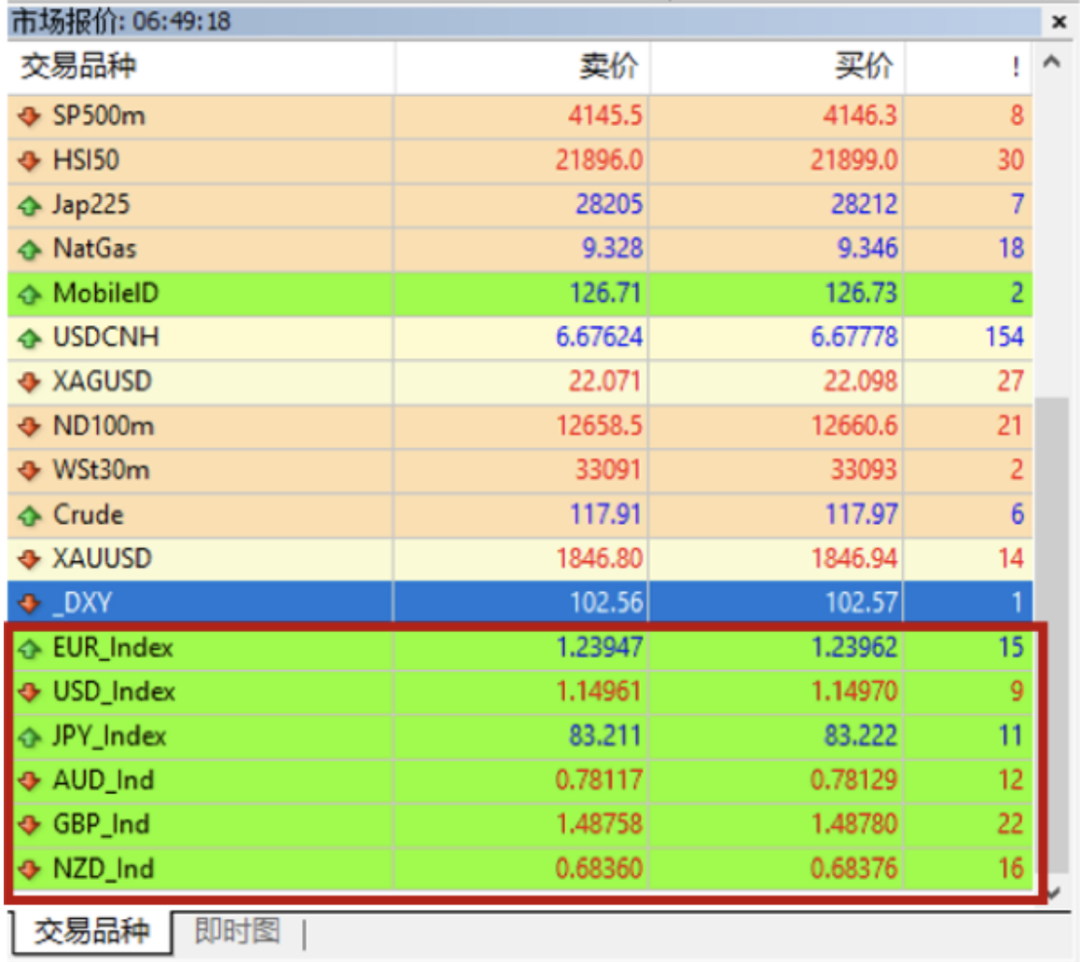Click the XAGUSD ask price 22.098
This screenshot has width=1080, height=962.
click(x=861, y=381)
